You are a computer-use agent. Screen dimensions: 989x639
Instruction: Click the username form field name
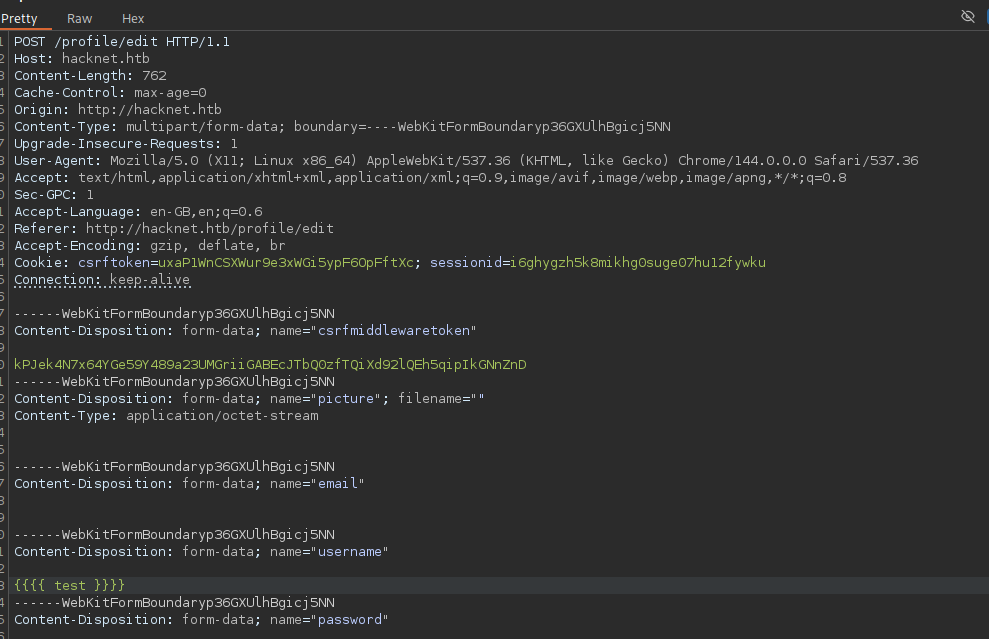(349, 552)
